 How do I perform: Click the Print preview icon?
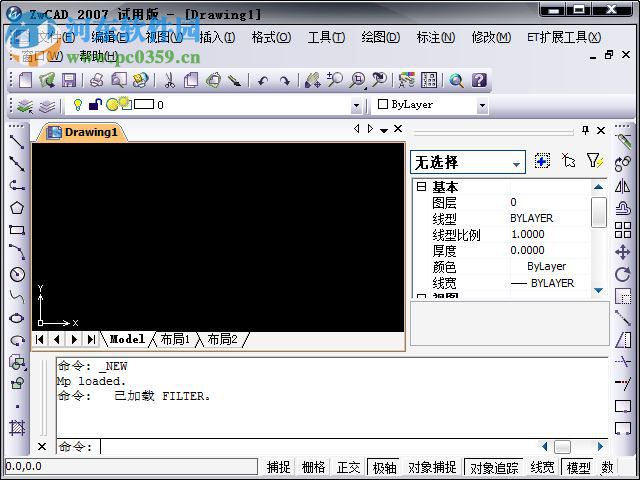point(119,80)
